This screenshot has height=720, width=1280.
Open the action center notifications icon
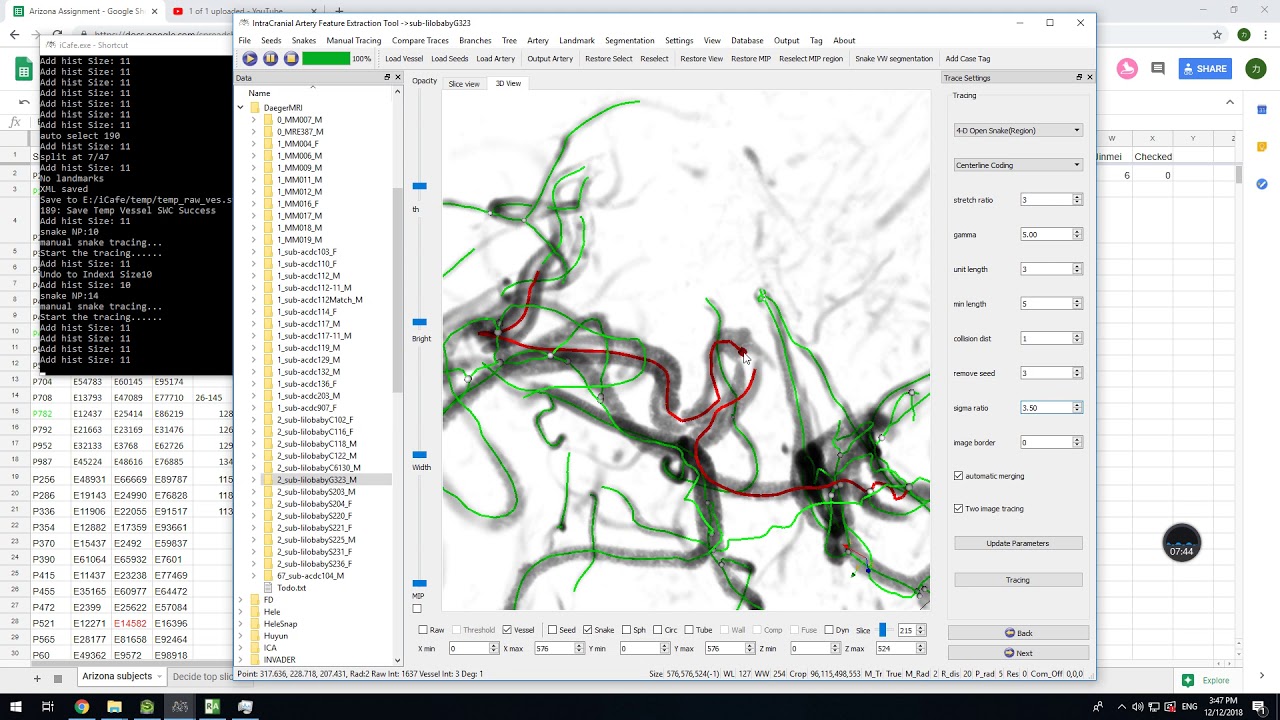point(1259,707)
